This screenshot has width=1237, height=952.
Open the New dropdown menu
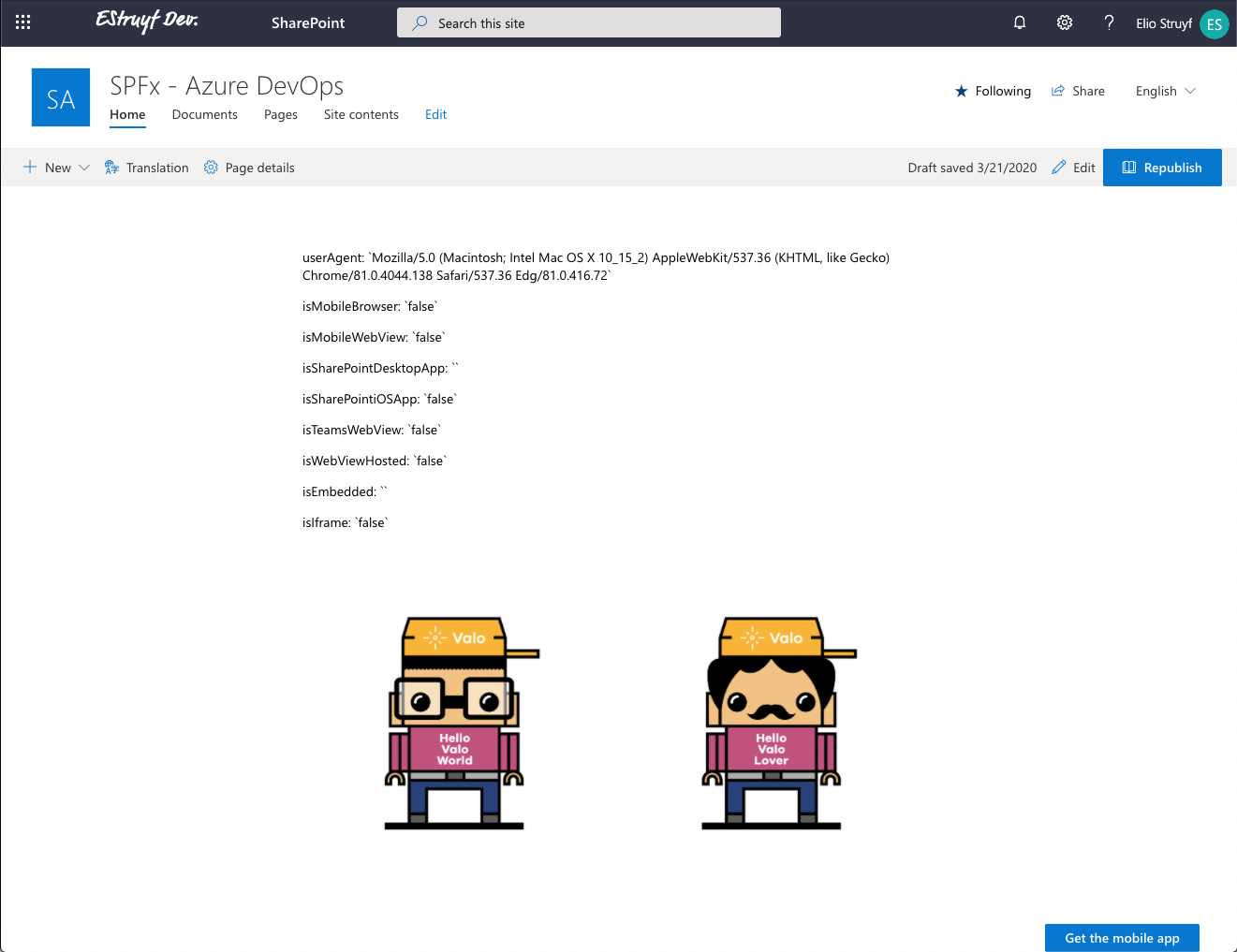[x=56, y=168]
